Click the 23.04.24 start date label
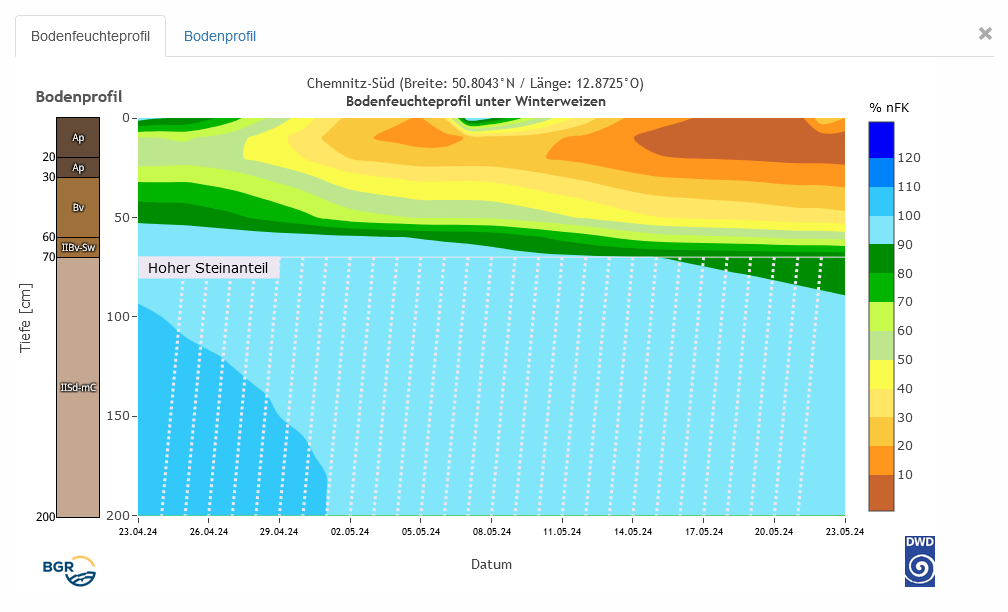Image resolution: width=1008 pixels, height=612 pixels. tap(138, 532)
